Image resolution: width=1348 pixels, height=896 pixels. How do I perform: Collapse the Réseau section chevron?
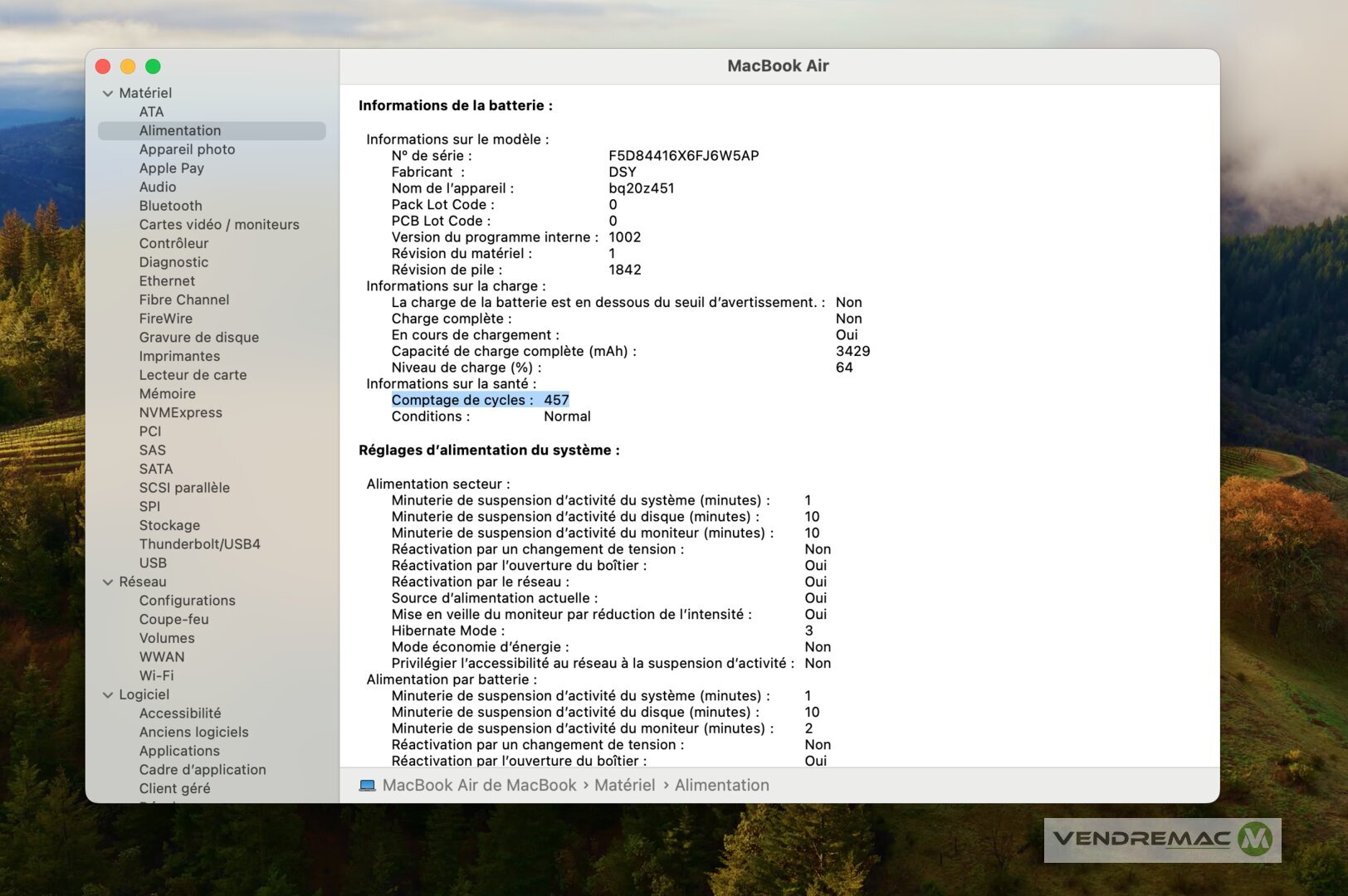[x=108, y=582]
